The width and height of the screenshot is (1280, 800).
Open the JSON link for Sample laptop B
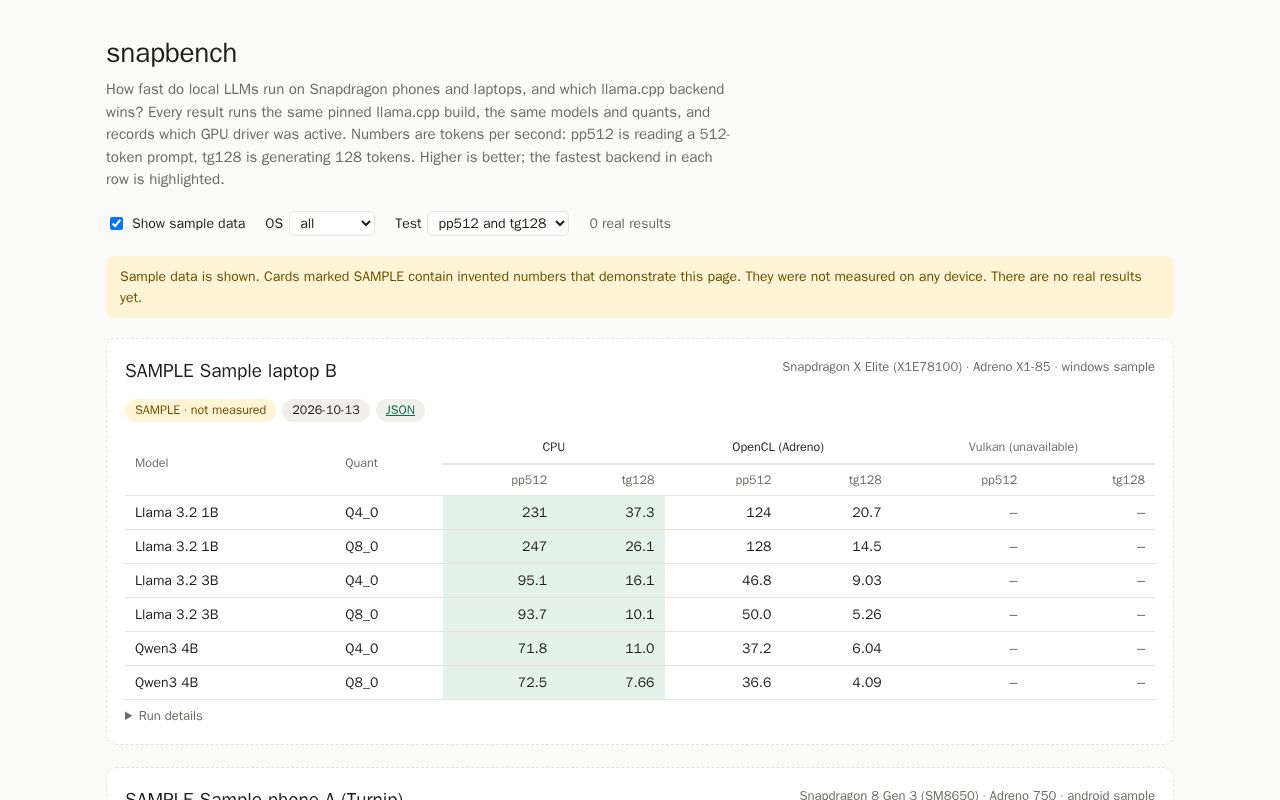pyautogui.click(x=400, y=410)
